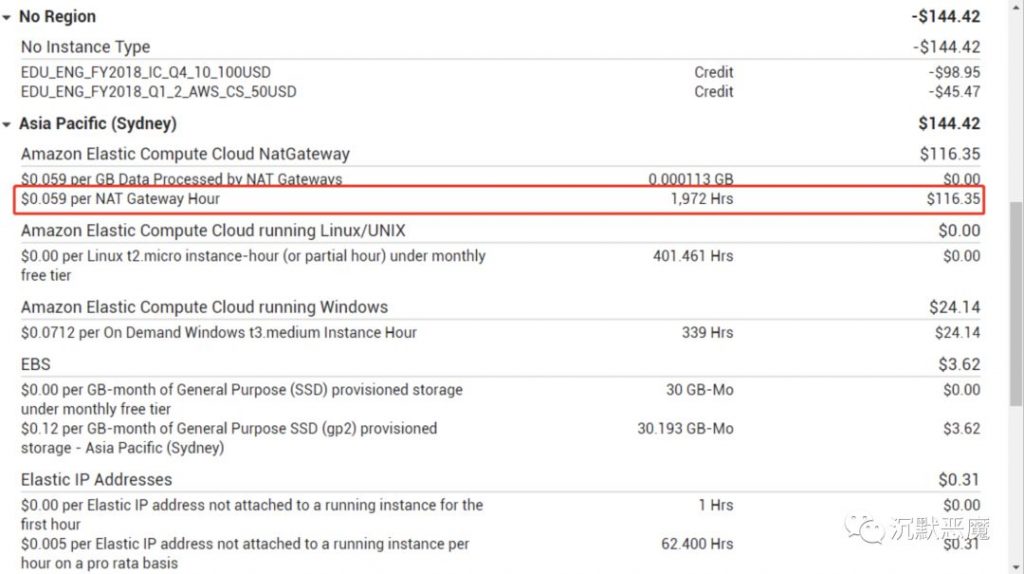Click the On Demand Windows t3.medium line item
This screenshot has width=1024, height=574.
click(218, 332)
